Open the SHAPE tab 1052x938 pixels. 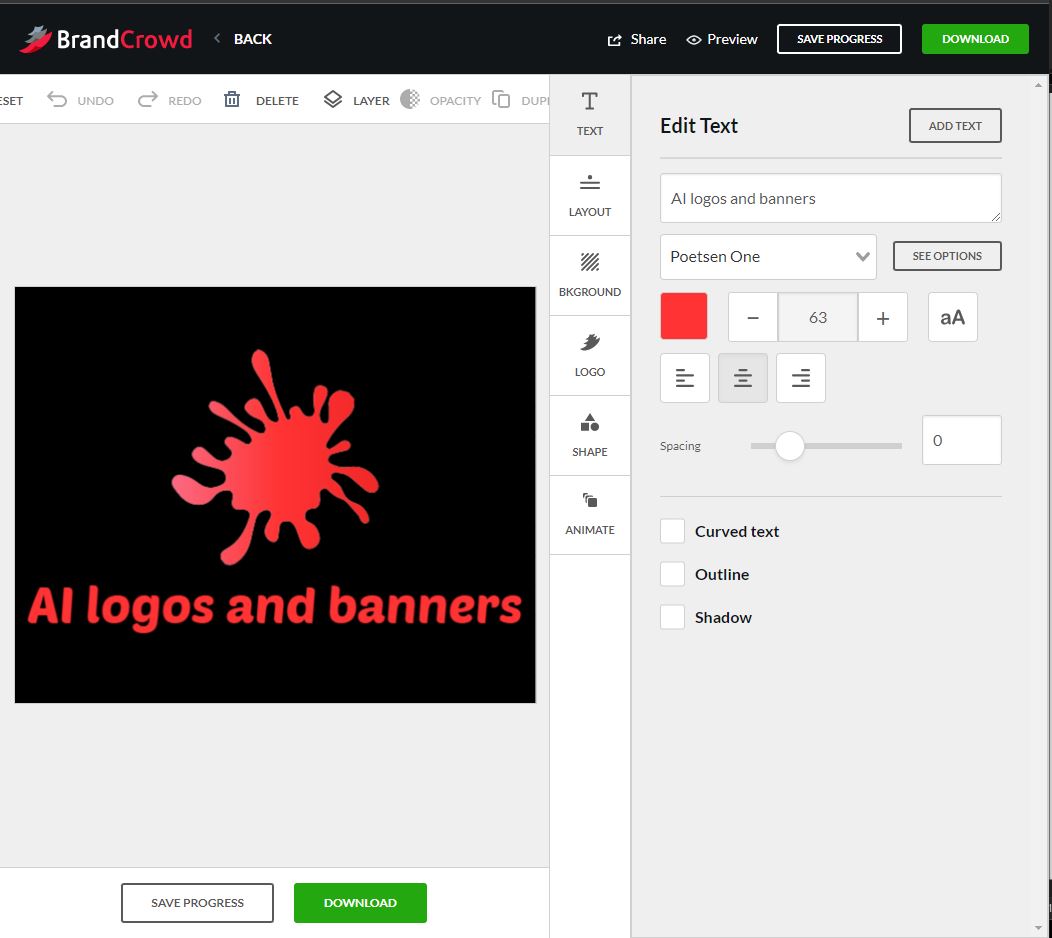(x=590, y=435)
